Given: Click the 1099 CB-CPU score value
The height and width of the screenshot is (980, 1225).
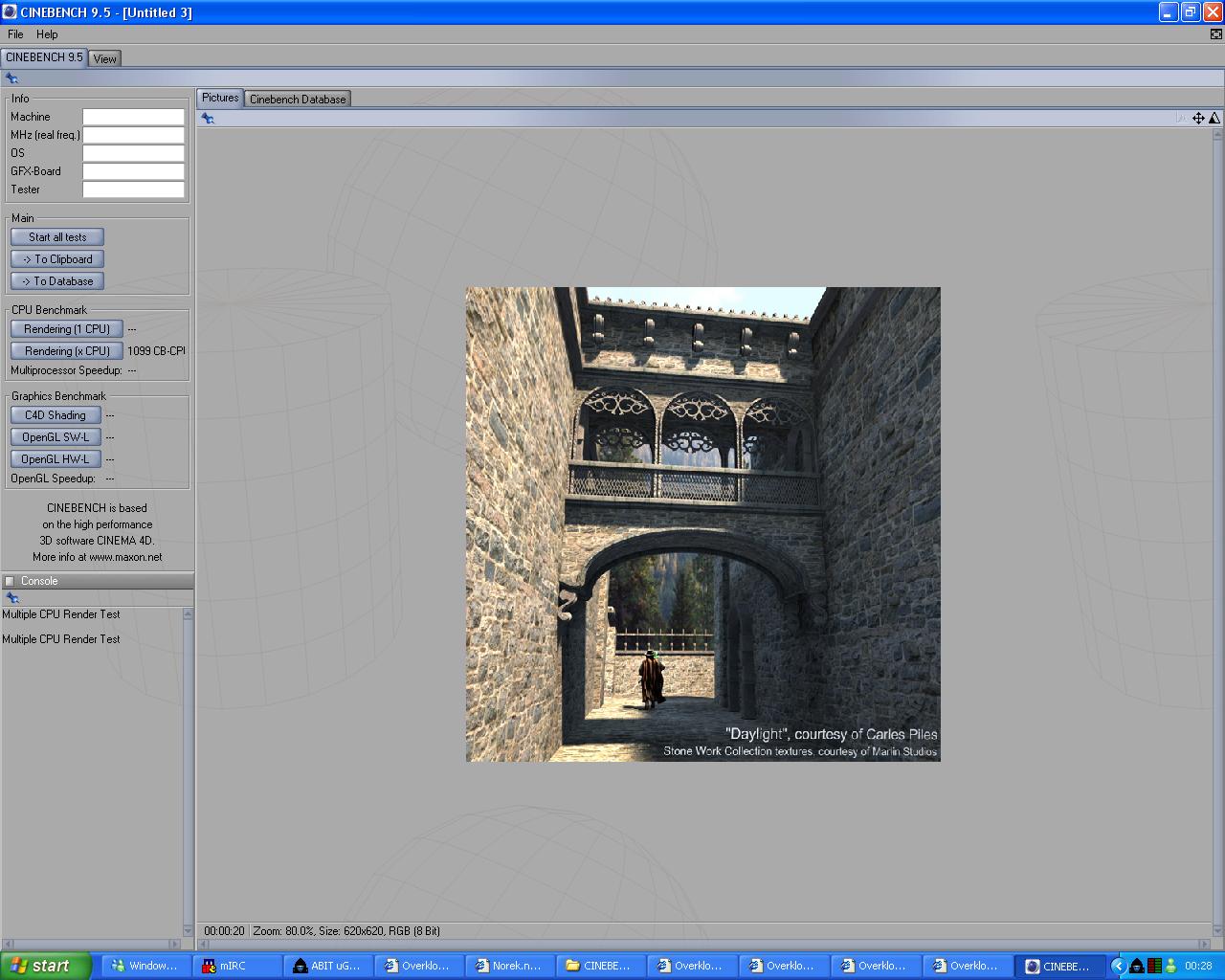Looking at the screenshot, I should 157,351.
